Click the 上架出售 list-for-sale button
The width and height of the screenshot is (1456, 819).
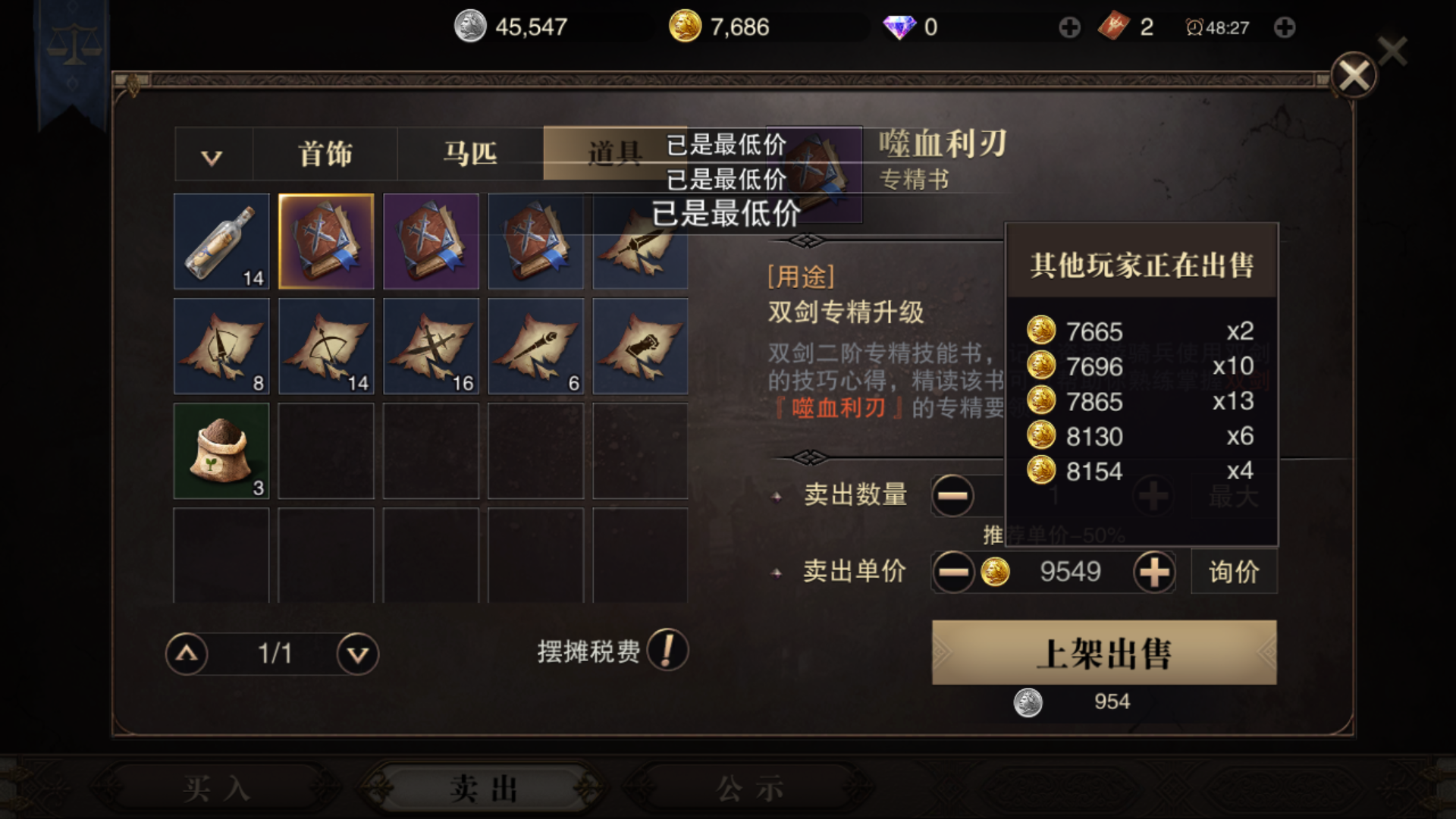click(1104, 652)
